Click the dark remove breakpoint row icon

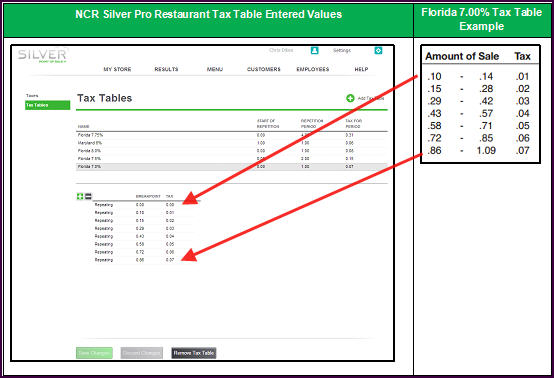coord(88,196)
